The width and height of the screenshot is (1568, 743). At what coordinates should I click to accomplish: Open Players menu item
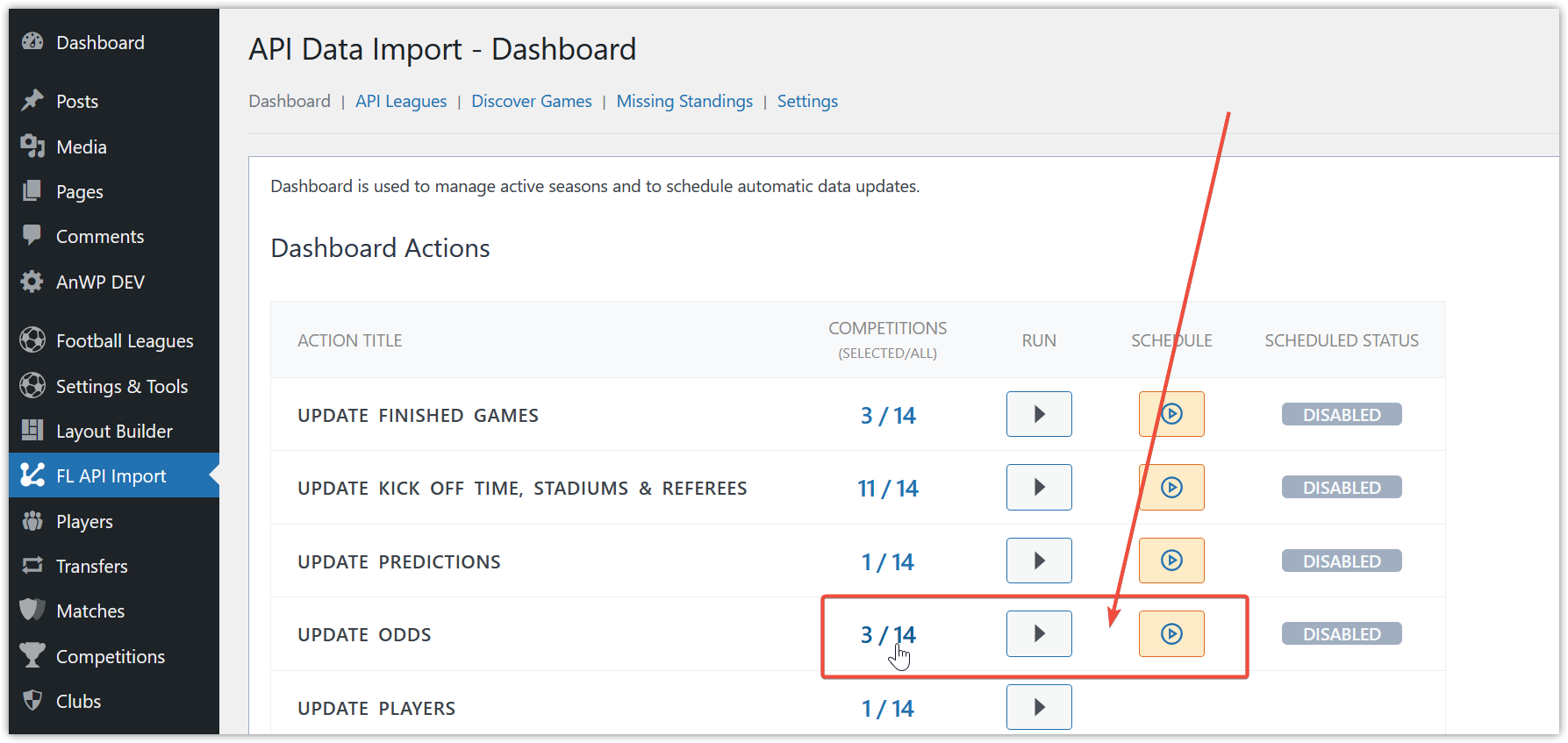pos(114,521)
